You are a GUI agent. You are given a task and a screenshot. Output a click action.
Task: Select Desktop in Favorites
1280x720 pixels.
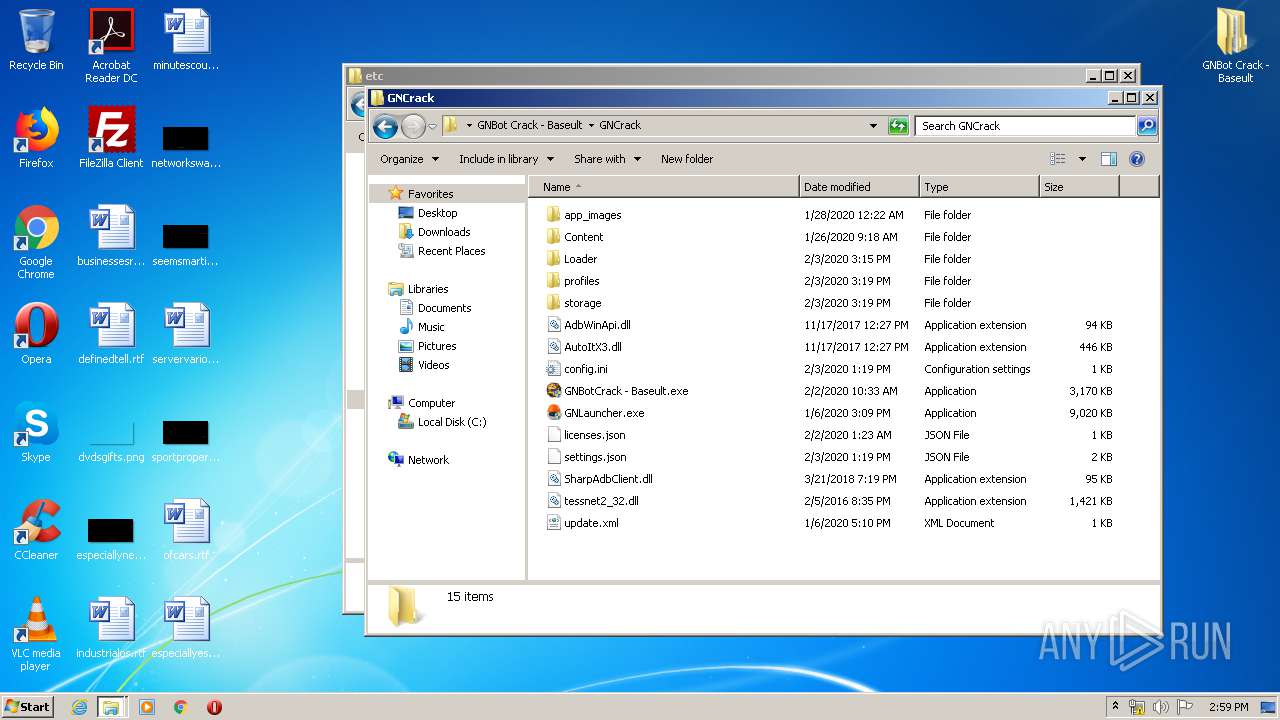428,213
